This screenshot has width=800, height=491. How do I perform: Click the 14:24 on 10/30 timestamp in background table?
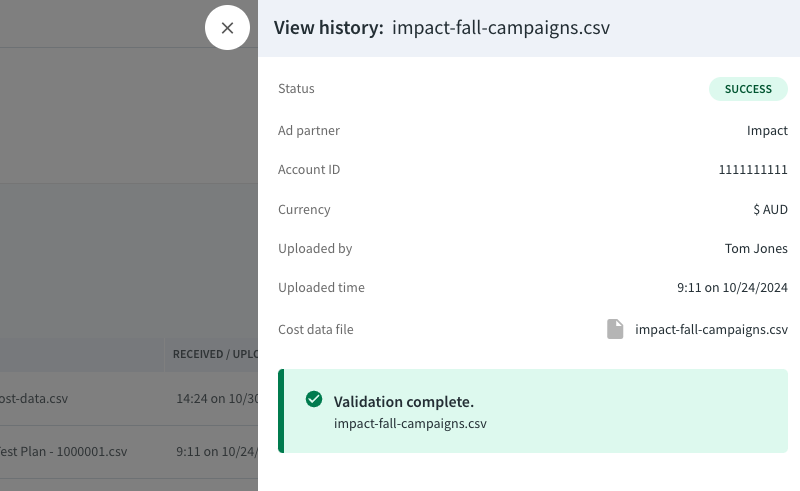(217, 399)
